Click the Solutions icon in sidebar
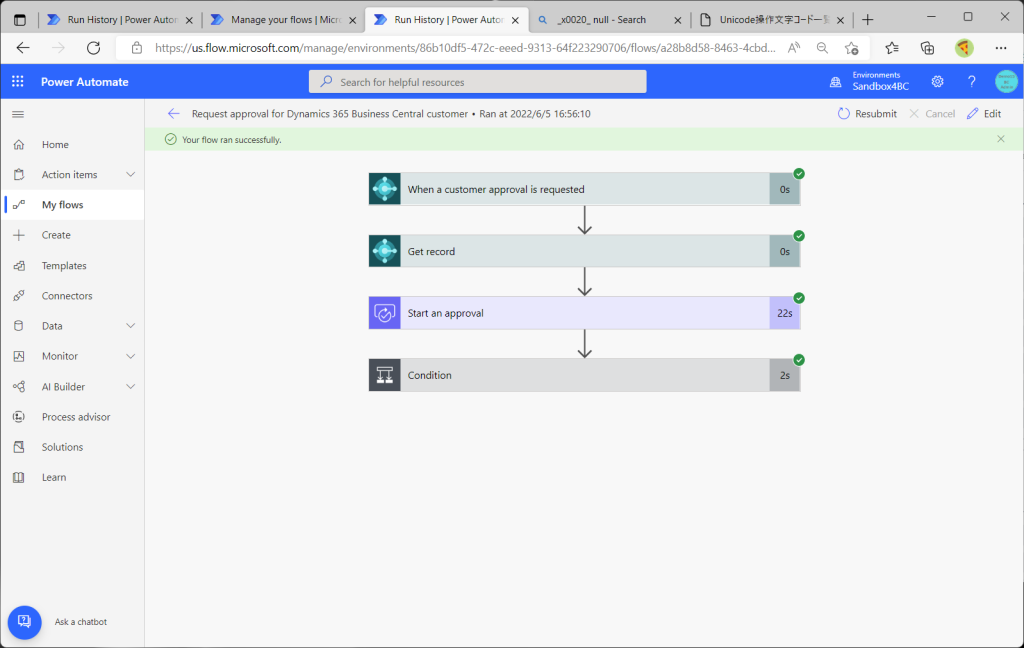This screenshot has height=648, width=1024. [x=19, y=447]
